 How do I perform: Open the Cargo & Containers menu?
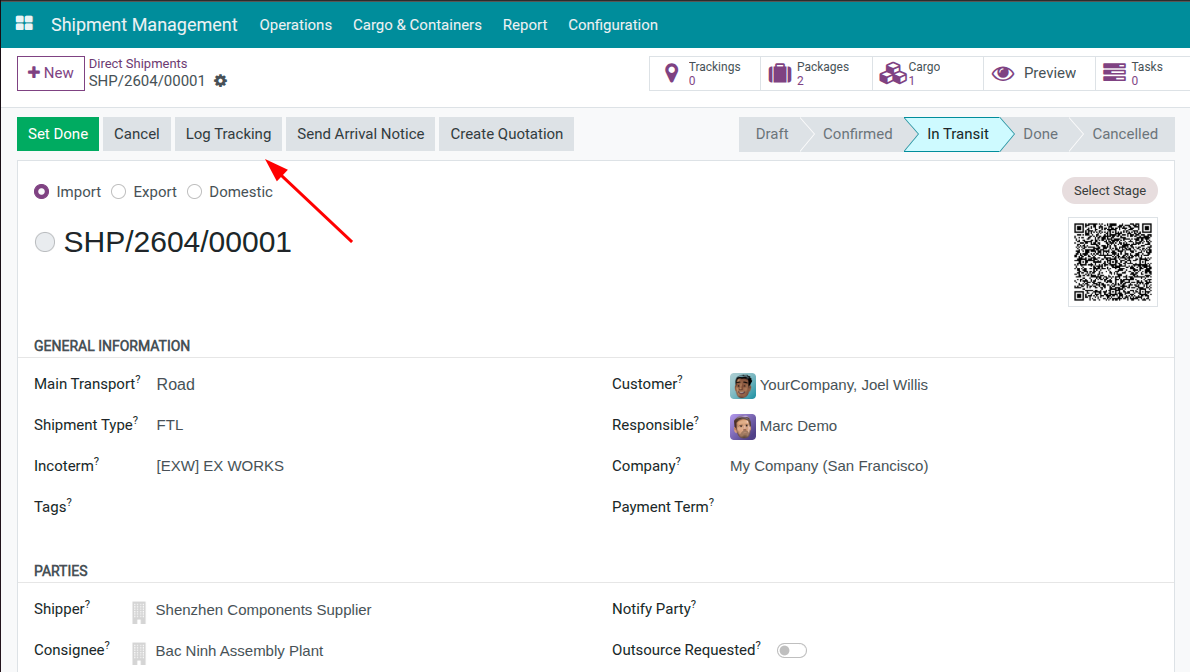(x=417, y=25)
